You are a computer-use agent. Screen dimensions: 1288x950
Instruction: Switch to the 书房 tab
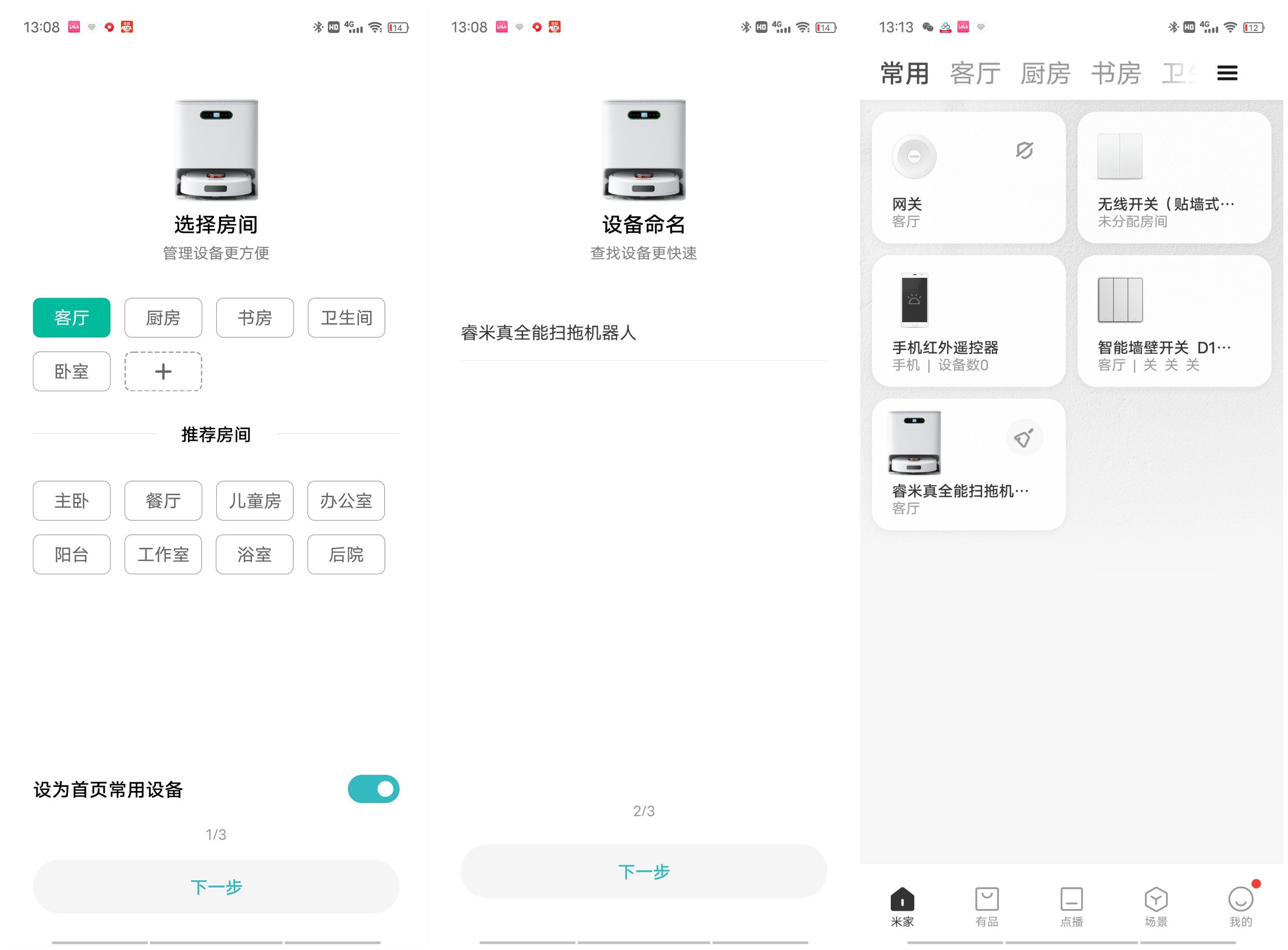(x=1115, y=74)
